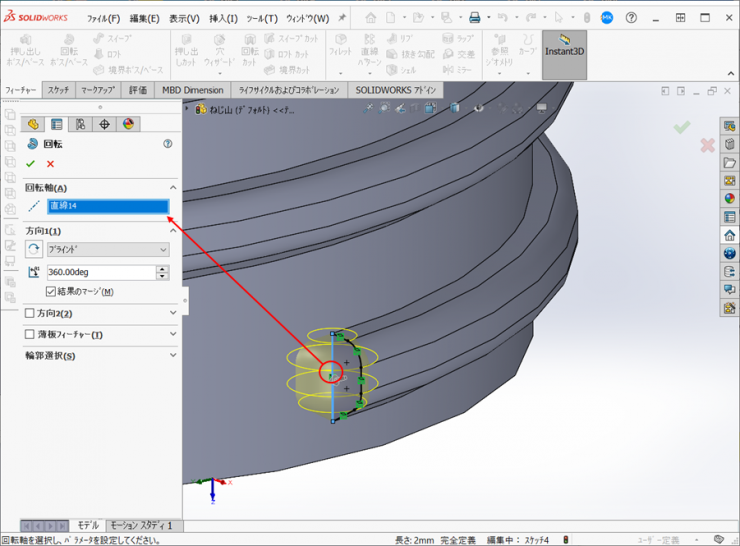
Task: Switch to the モーション スタディ 1 tab
Action: pos(141,525)
